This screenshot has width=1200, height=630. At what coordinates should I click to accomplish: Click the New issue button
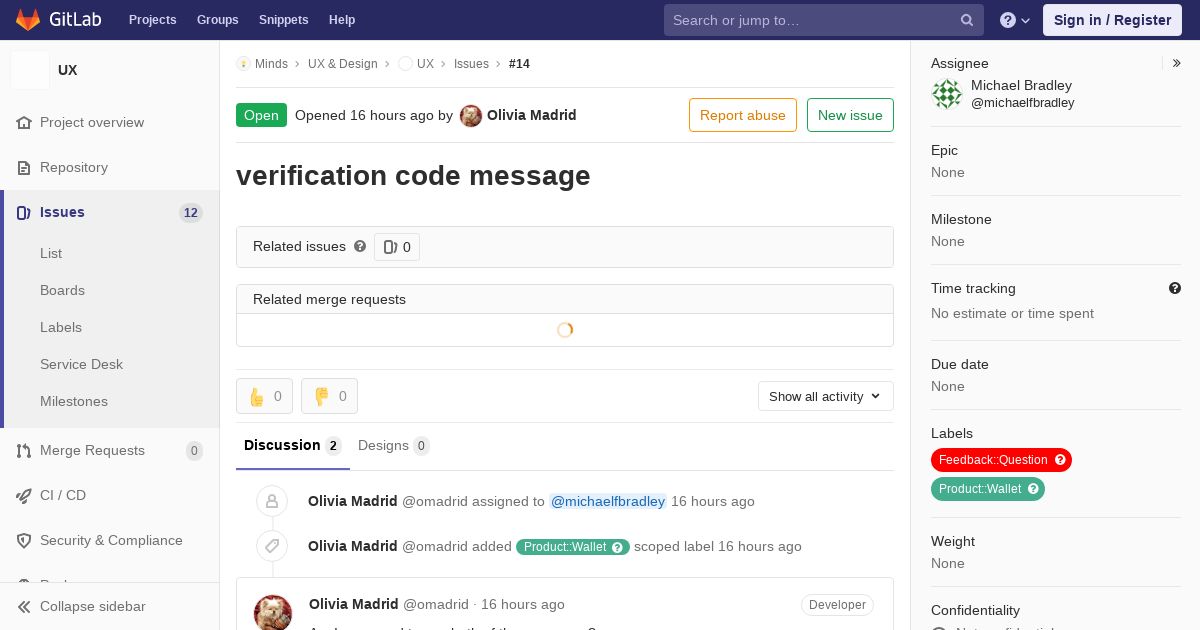[x=850, y=115]
